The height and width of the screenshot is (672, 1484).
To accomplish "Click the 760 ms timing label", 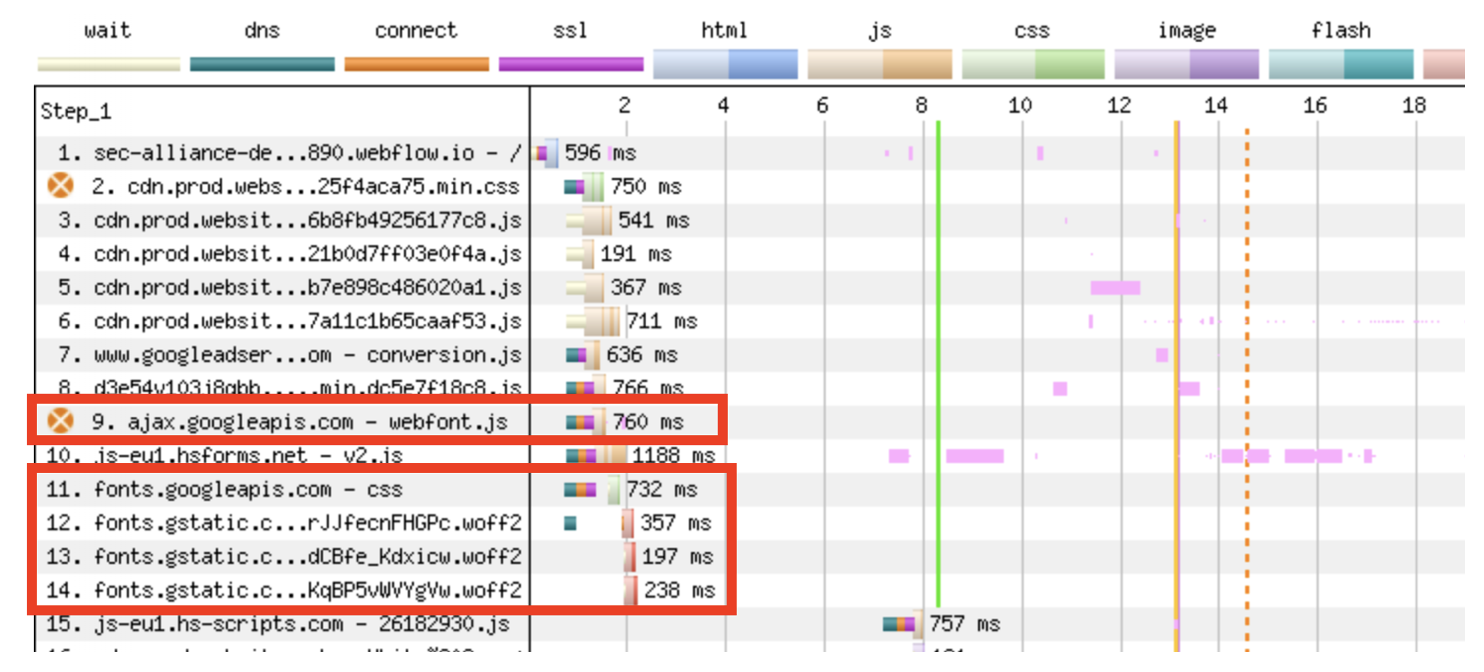I will [x=648, y=422].
